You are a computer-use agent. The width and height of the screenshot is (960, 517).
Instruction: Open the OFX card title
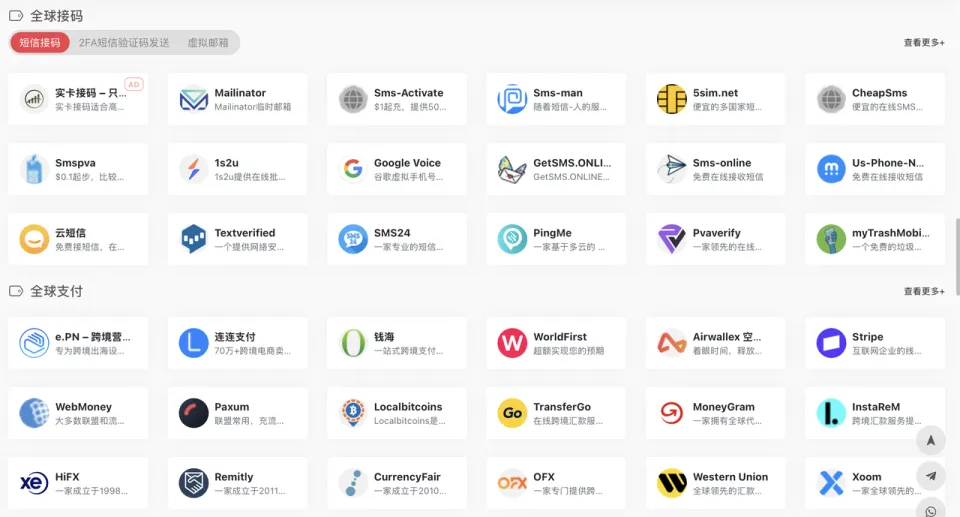pos(544,477)
